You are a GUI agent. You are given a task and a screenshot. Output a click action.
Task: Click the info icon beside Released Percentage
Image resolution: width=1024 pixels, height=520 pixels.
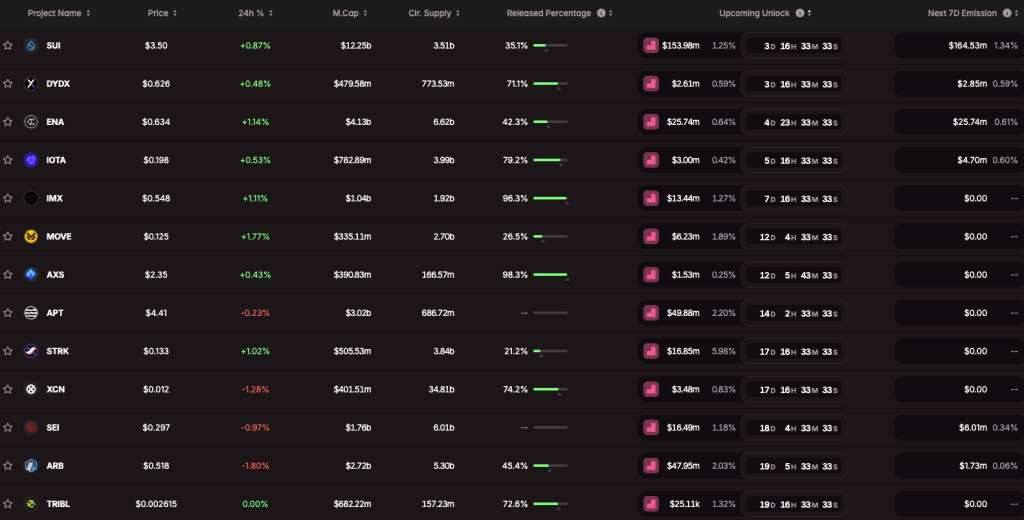pos(601,13)
